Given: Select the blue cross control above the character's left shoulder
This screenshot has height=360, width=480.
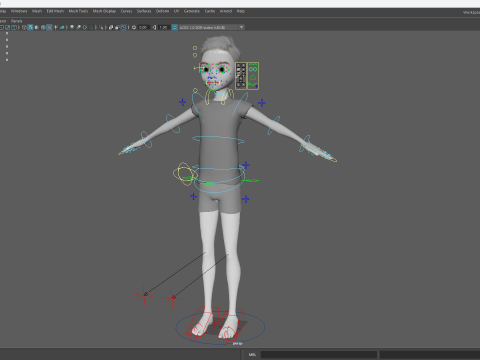Looking at the screenshot, I should point(262,103).
